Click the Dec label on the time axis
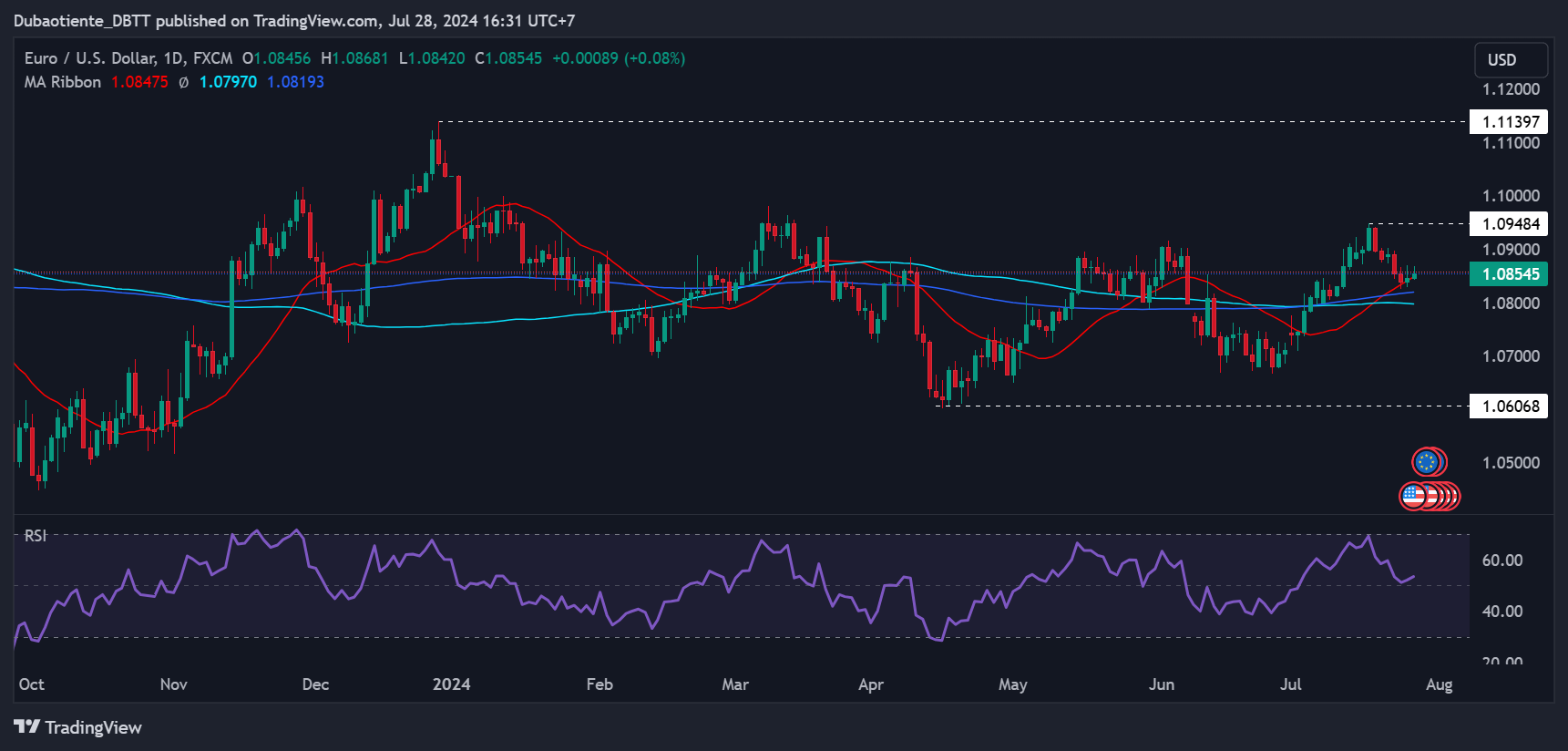 coord(315,684)
